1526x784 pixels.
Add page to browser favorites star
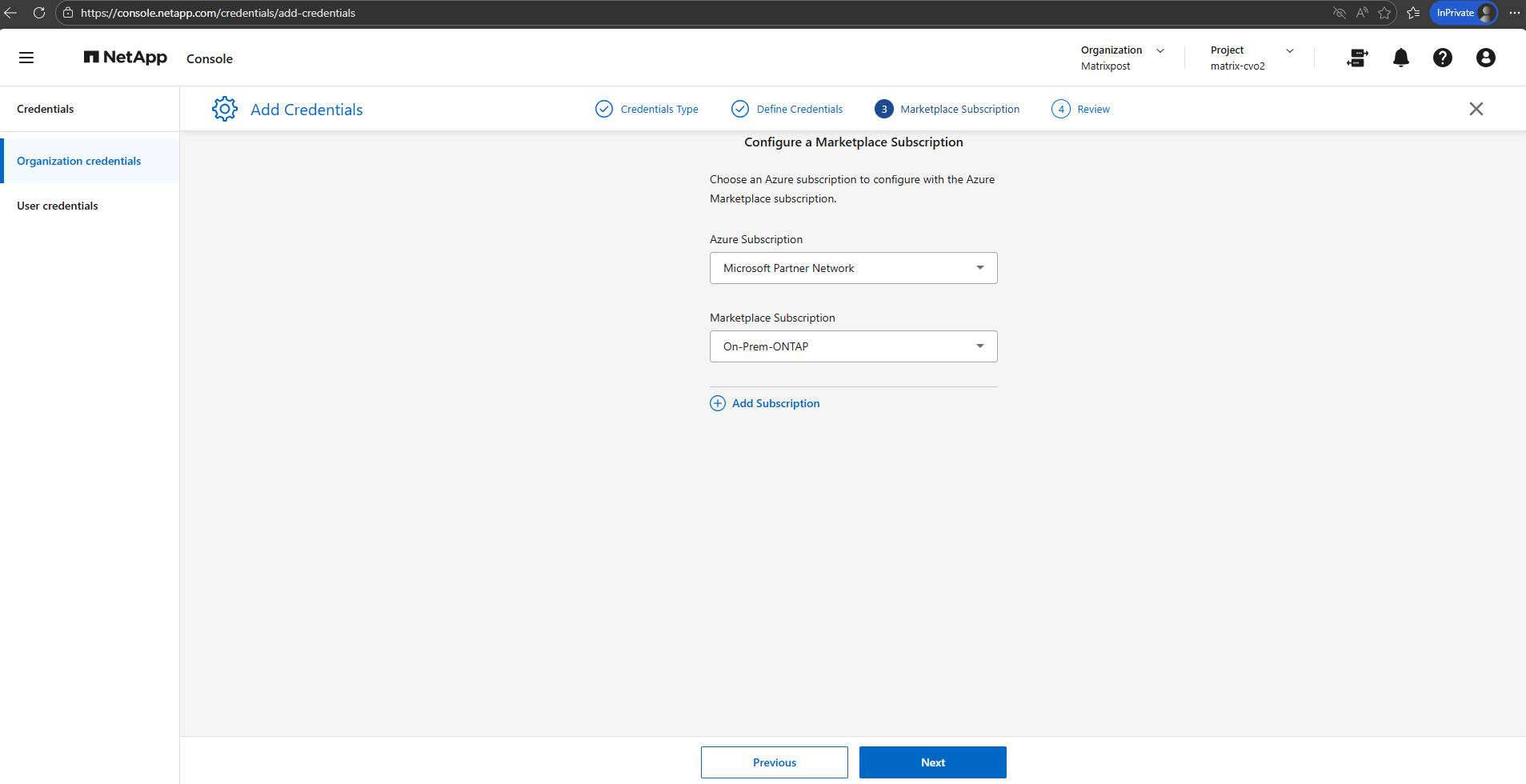point(1384,13)
